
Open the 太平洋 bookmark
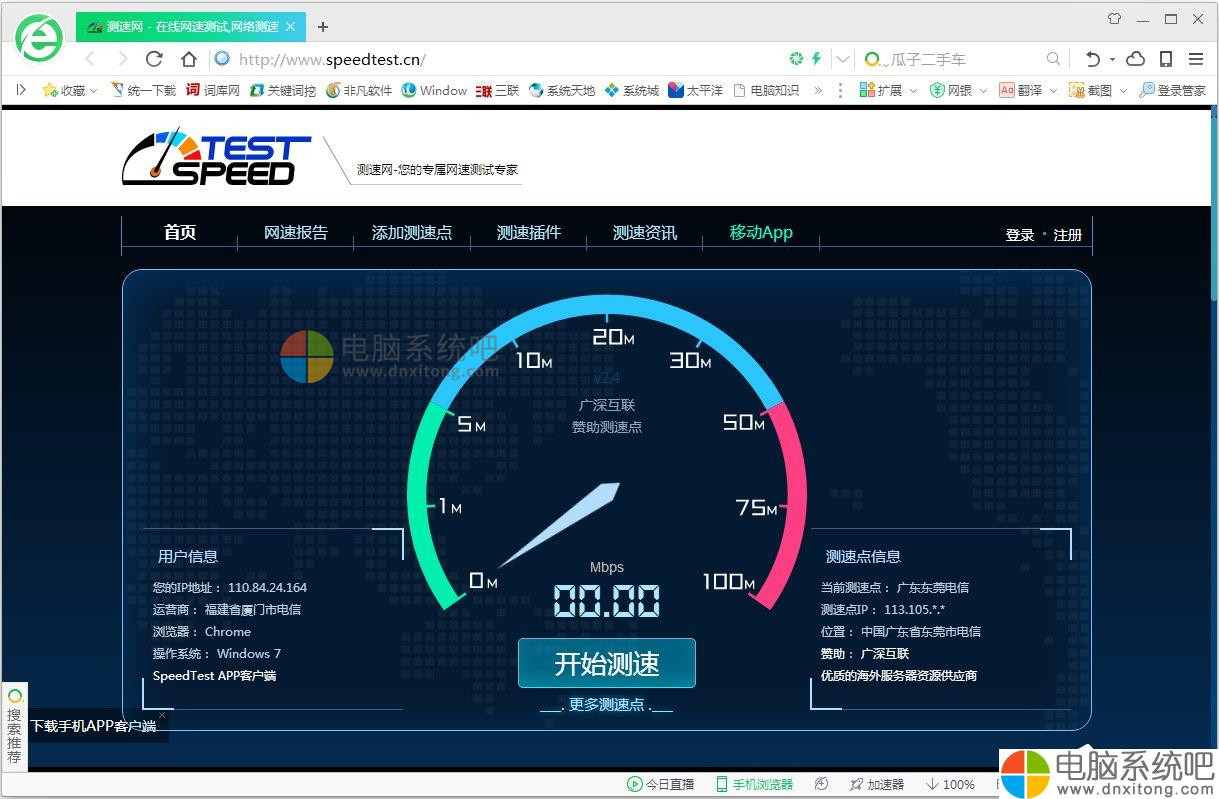(x=696, y=90)
